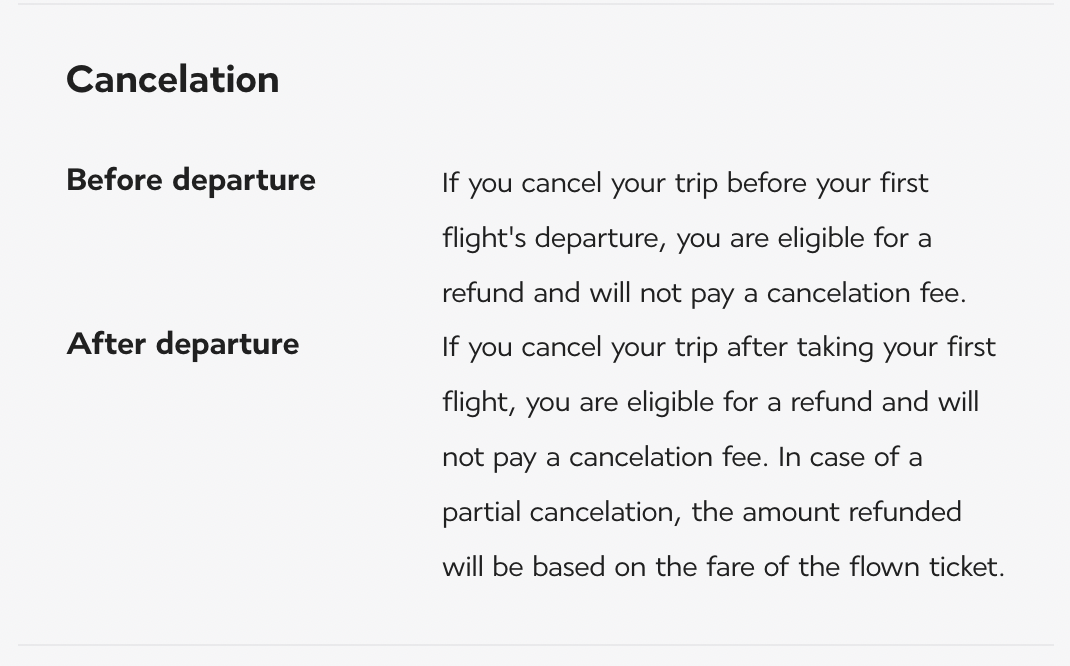
Task: Click the line starting 'If you cancel your trip before'
Action: pos(685,184)
